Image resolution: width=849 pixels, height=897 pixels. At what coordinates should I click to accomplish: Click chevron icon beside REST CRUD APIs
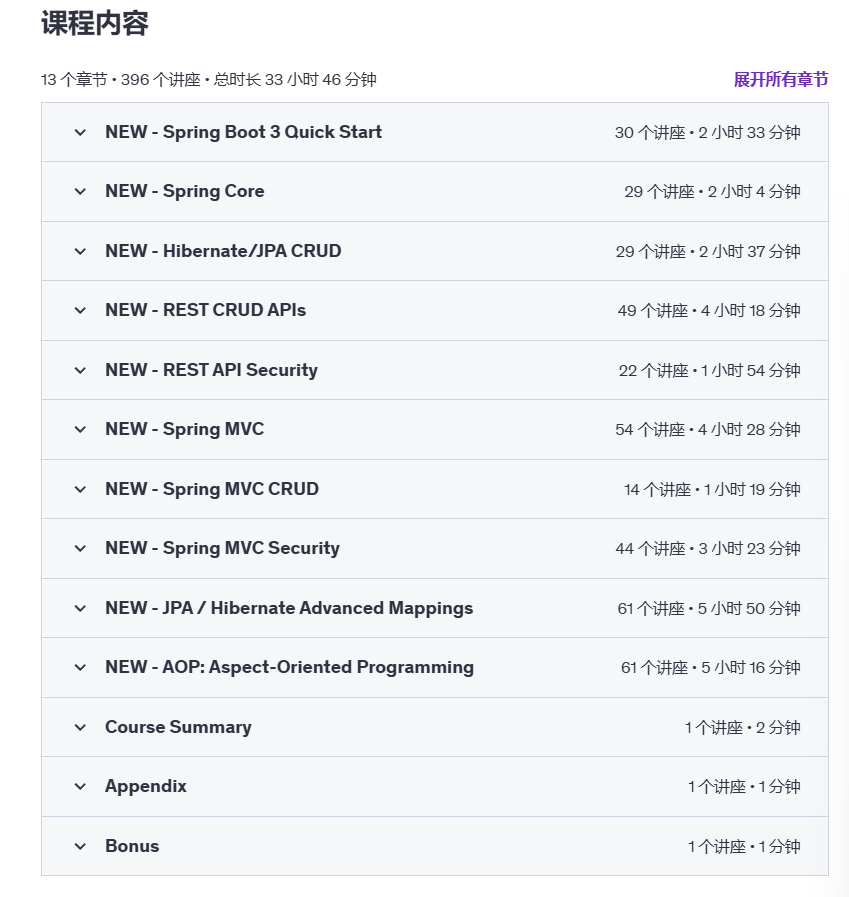coord(80,310)
